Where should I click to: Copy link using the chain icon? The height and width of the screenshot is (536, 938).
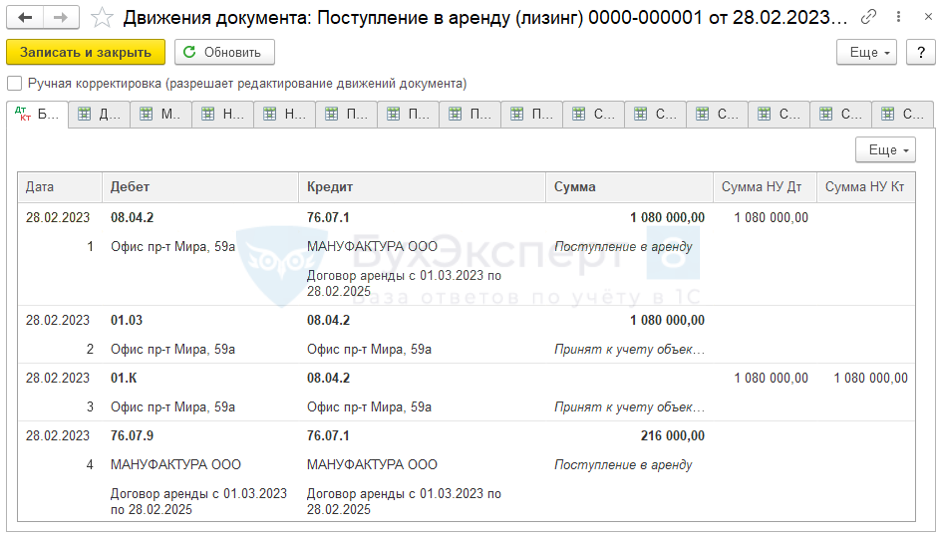pyautogui.click(x=868, y=18)
